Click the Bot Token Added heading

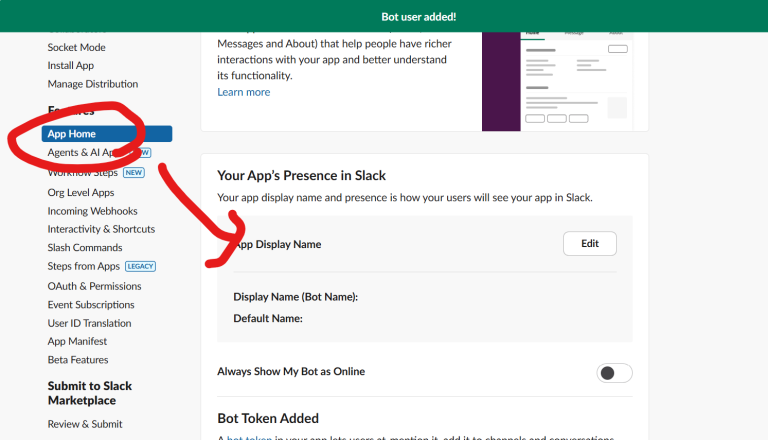coord(268,418)
